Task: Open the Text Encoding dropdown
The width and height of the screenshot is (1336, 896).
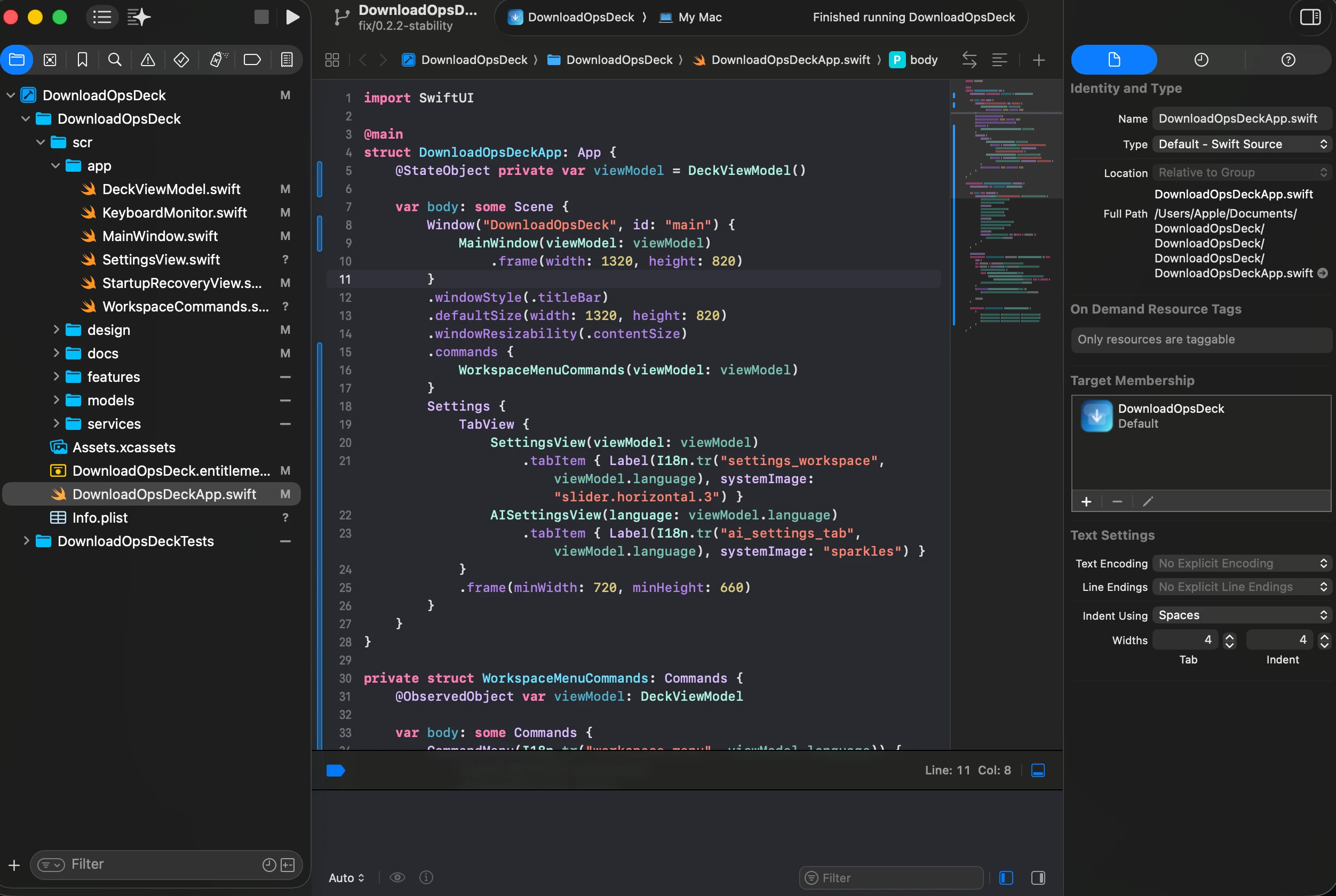Action: pos(1242,563)
